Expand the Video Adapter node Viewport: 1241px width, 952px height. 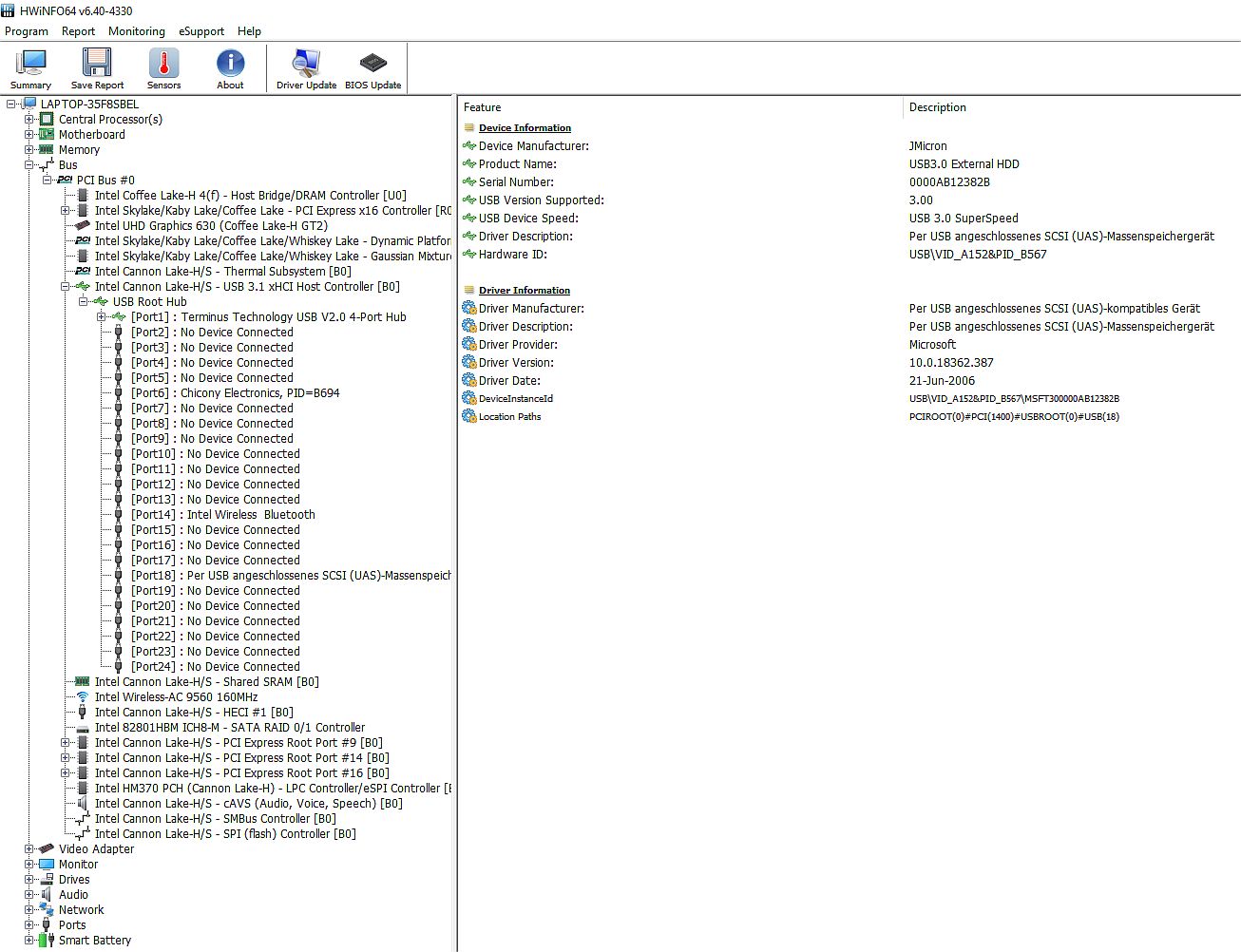click(29, 849)
